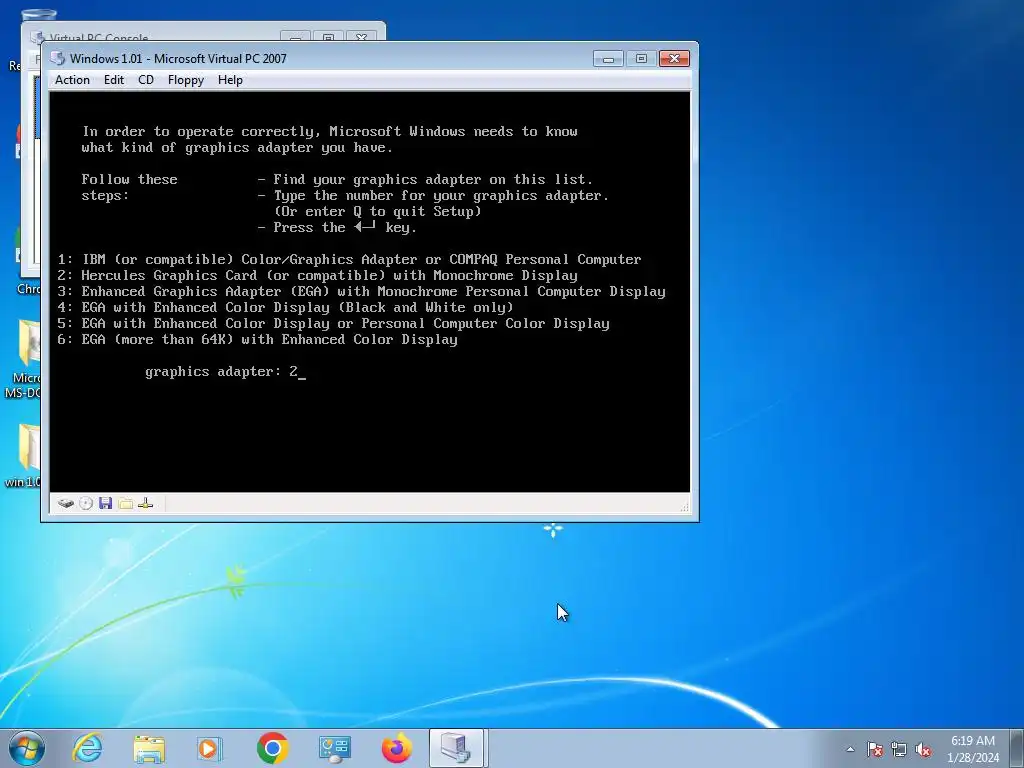The height and width of the screenshot is (768, 1024).
Task: Open the Edit menu in Virtual PC
Action: click(x=114, y=80)
